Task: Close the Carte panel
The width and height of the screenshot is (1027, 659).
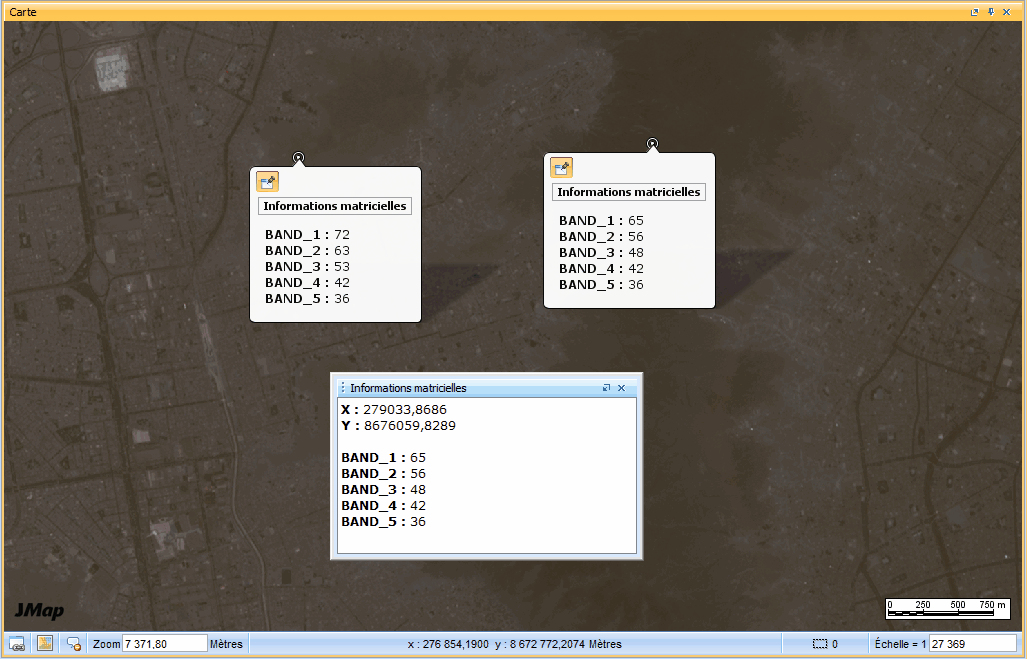Action: pyautogui.click(x=1007, y=11)
